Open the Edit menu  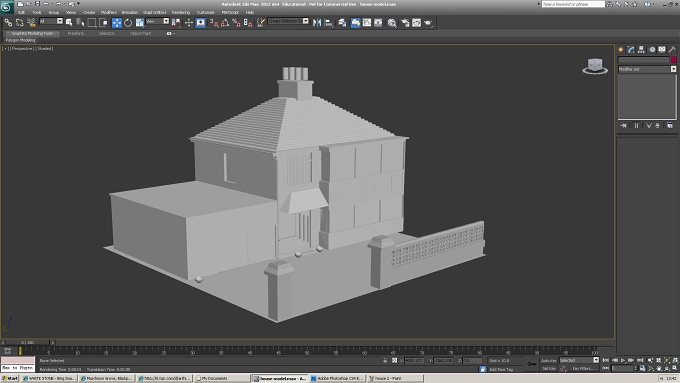point(22,12)
